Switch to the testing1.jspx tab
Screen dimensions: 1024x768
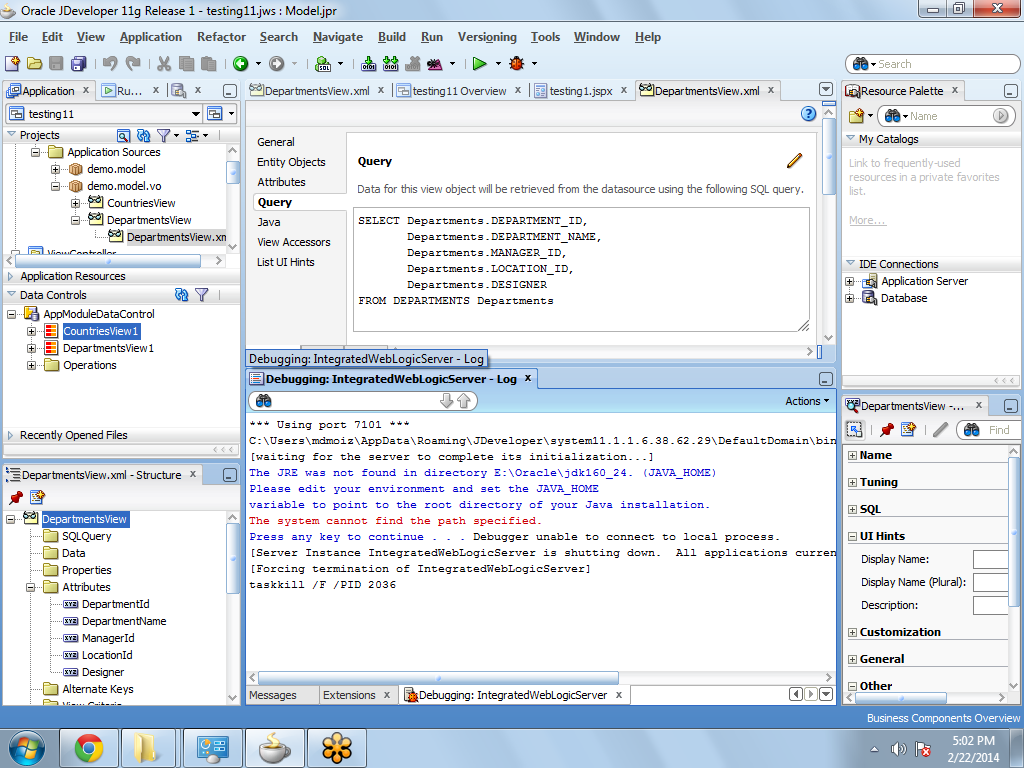[x=580, y=91]
